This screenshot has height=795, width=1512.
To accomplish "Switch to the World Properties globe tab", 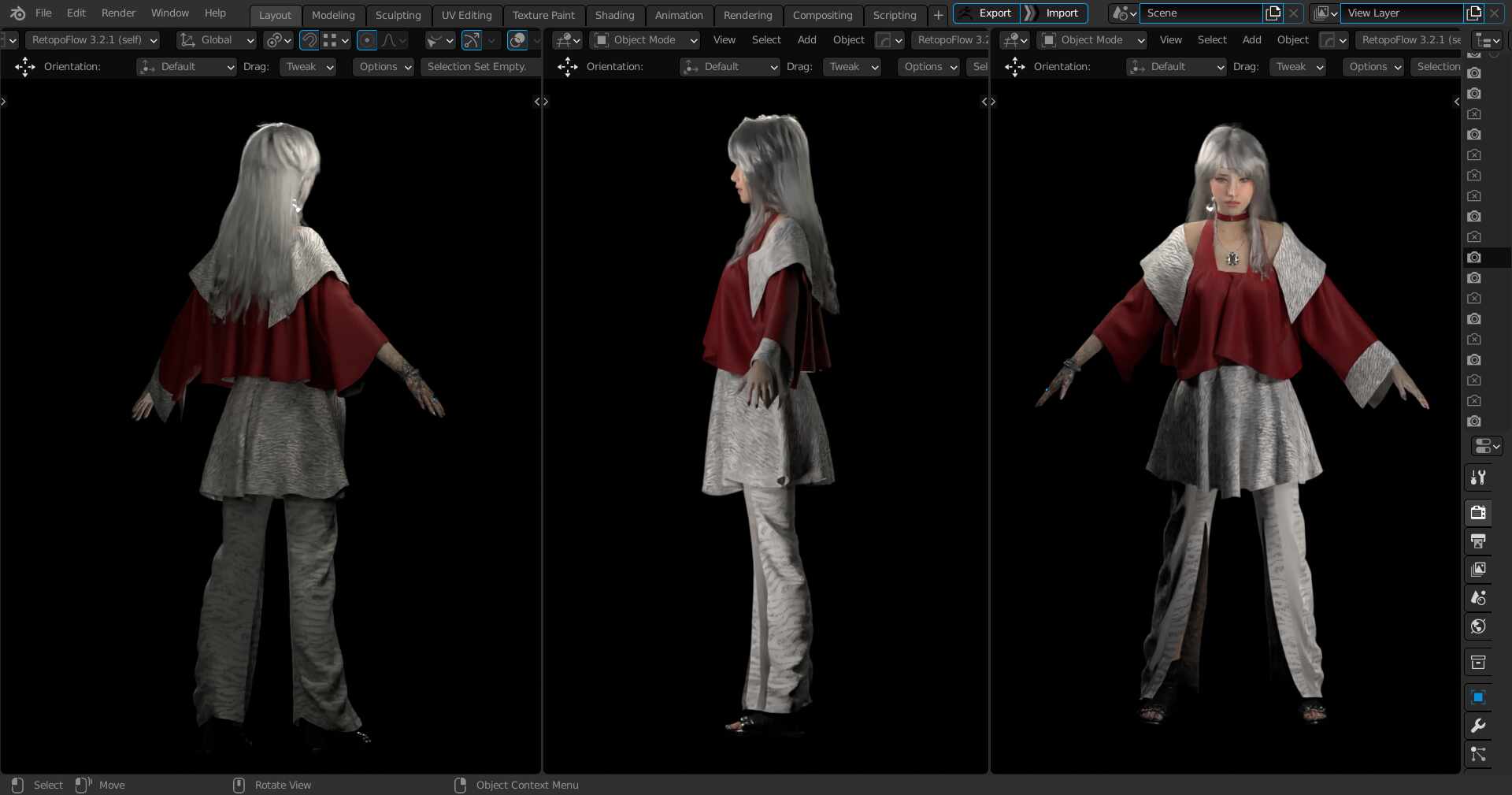I will coord(1477,626).
